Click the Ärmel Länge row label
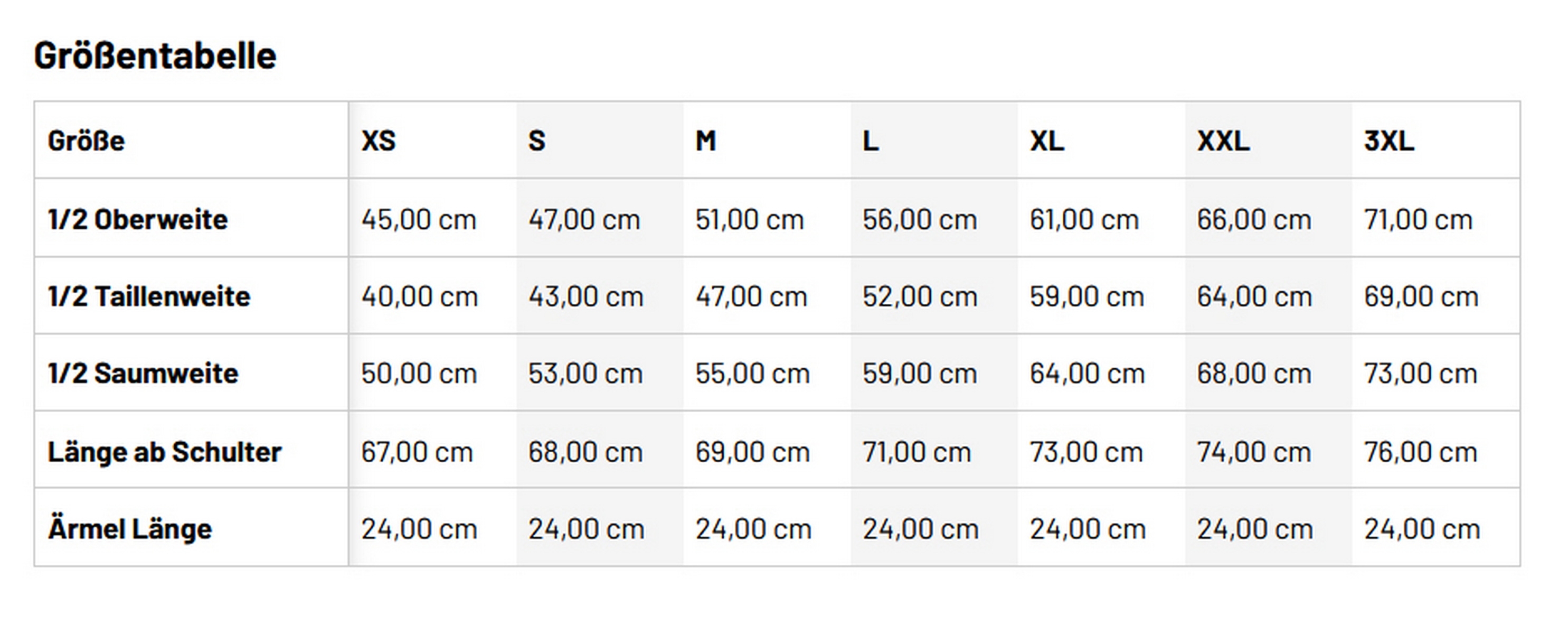Viewport: 1568px width, 634px height. 130,529
